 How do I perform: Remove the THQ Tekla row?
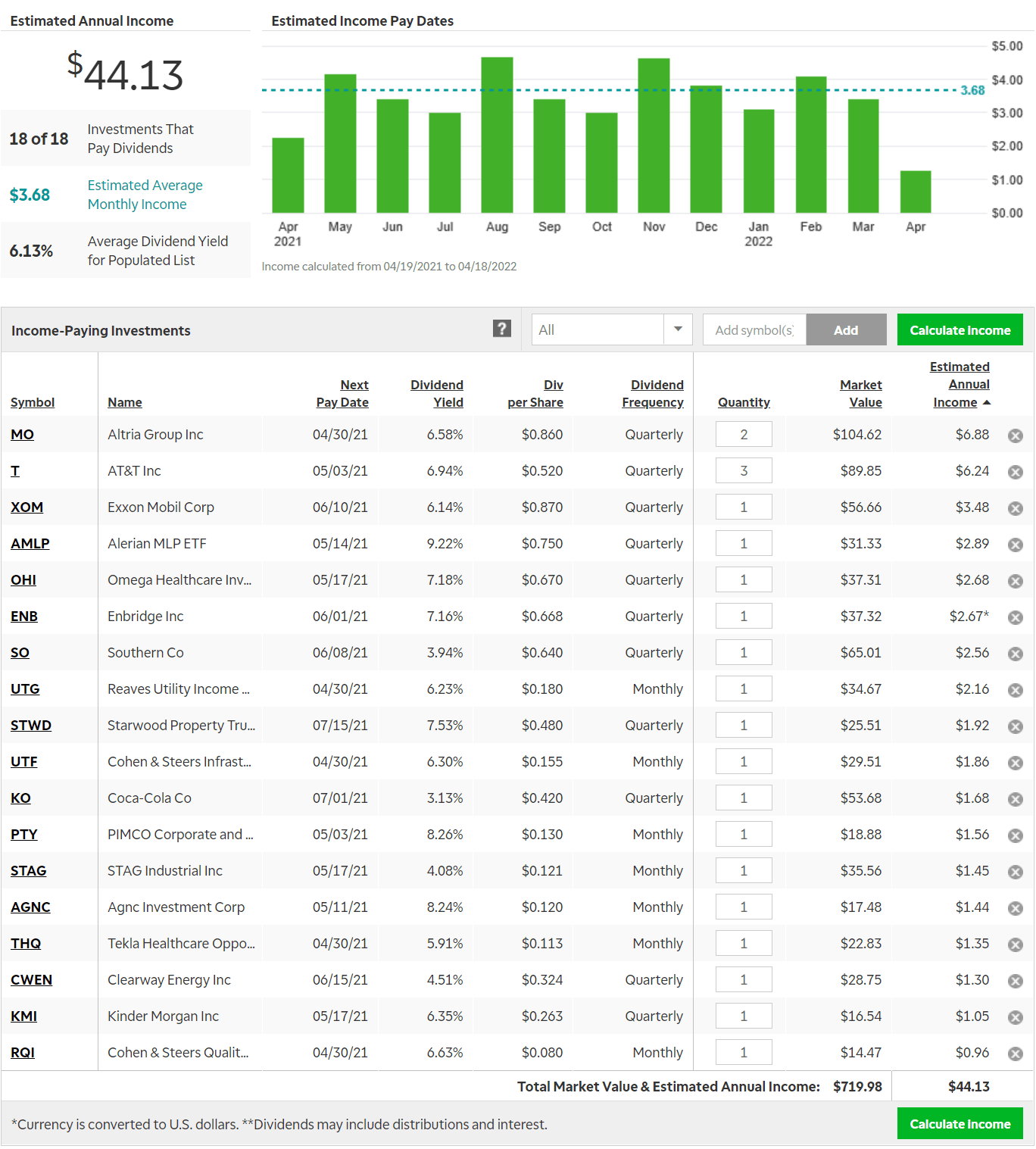(1016, 944)
